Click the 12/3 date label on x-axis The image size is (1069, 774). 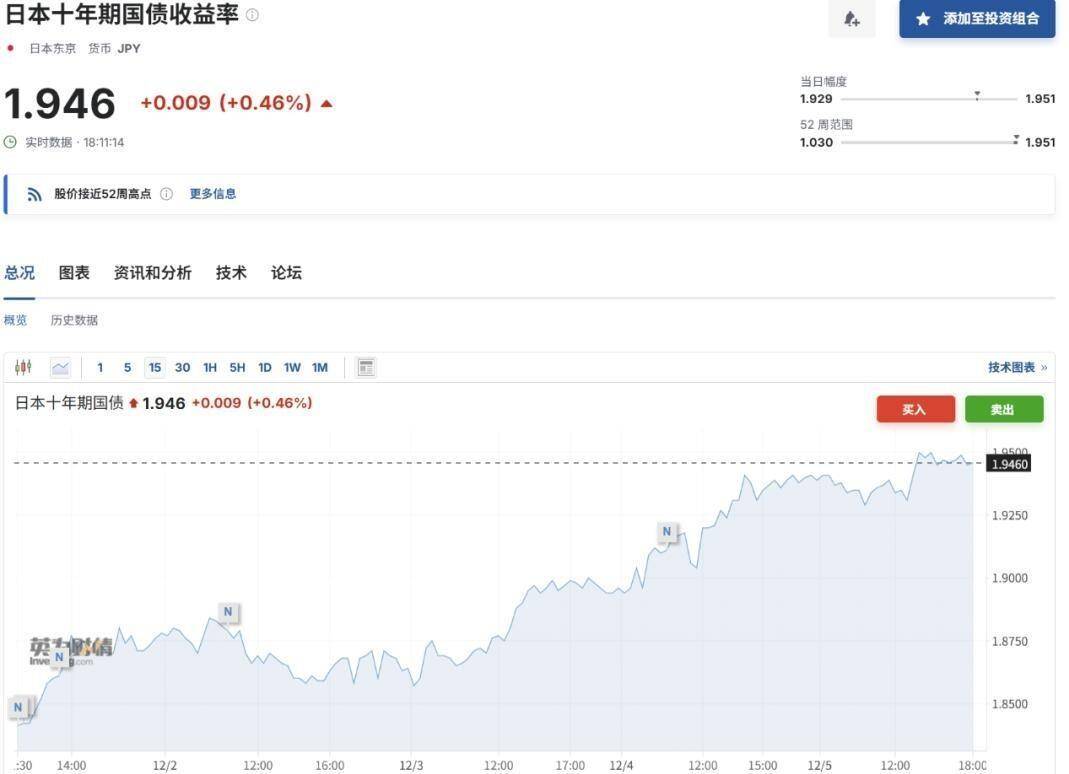[411, 766]
